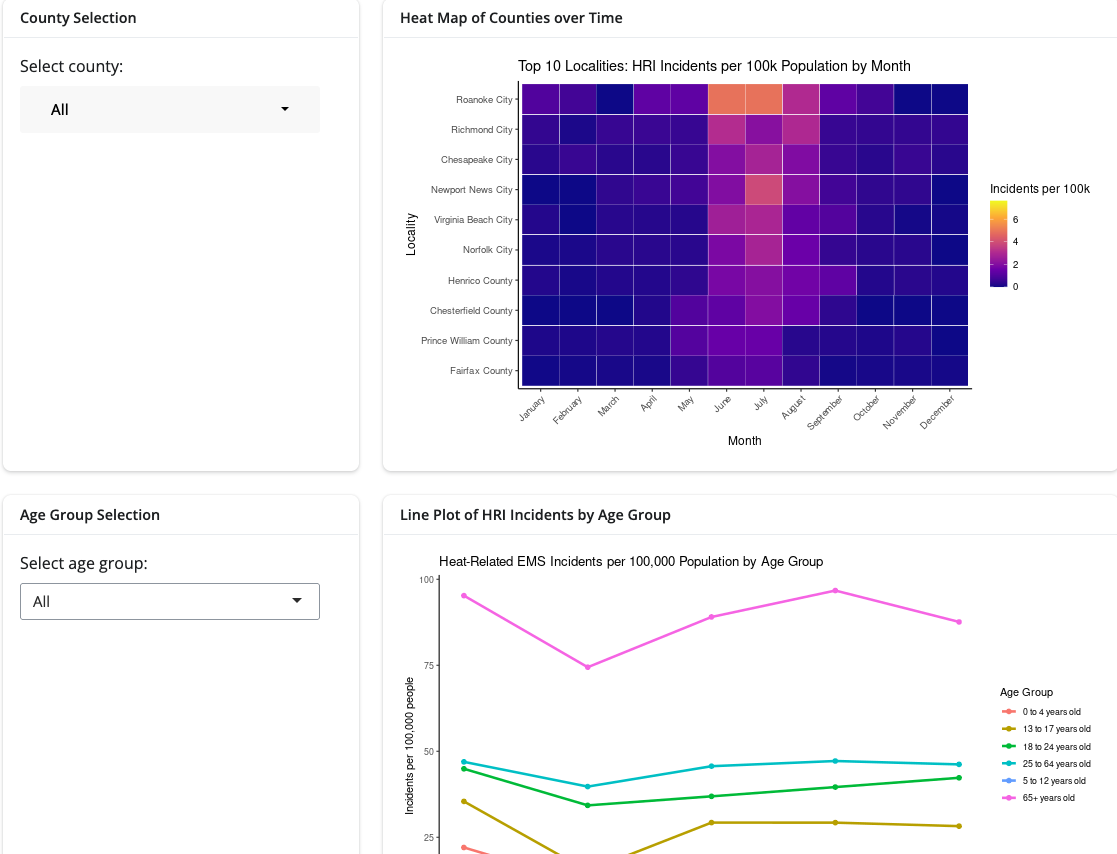Click the 18 to 24 years old legend marker

tap(1009, 747)
